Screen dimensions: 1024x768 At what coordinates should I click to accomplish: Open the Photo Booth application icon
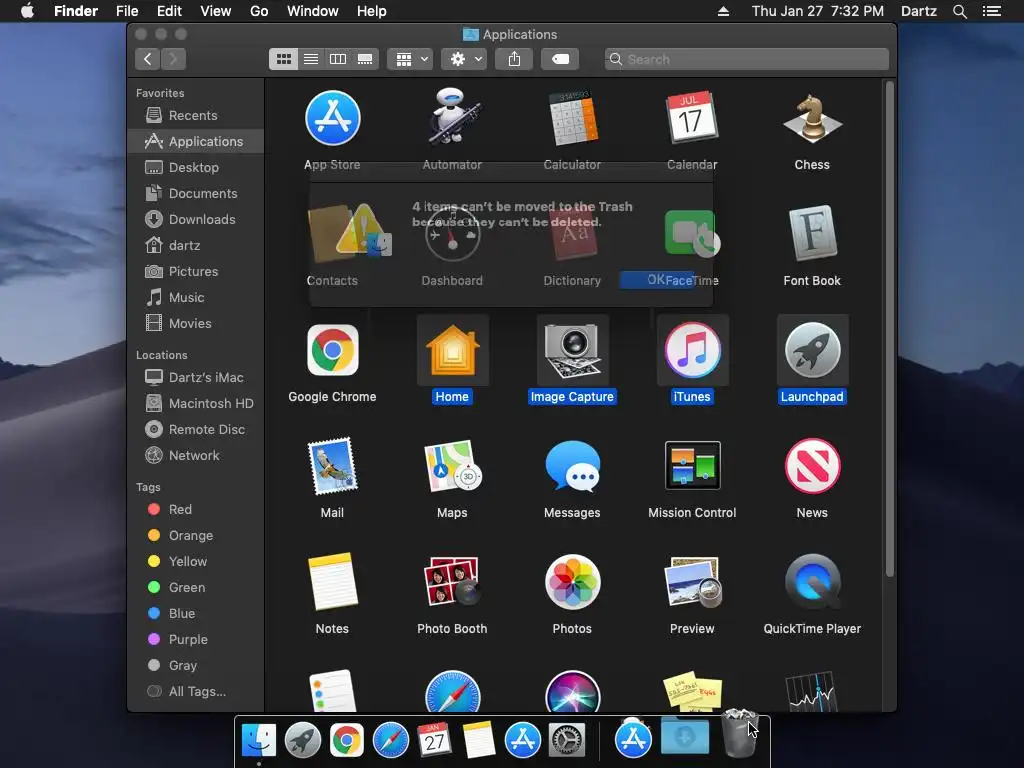452,582
